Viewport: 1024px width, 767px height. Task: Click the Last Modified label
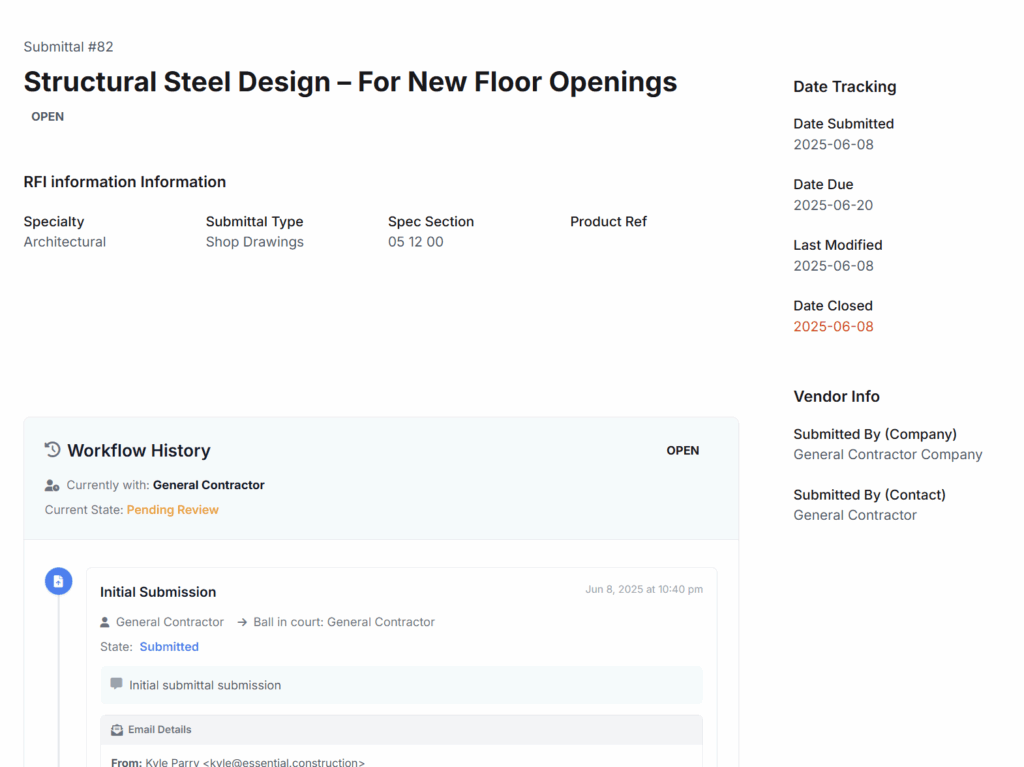[x=837, y=245]
